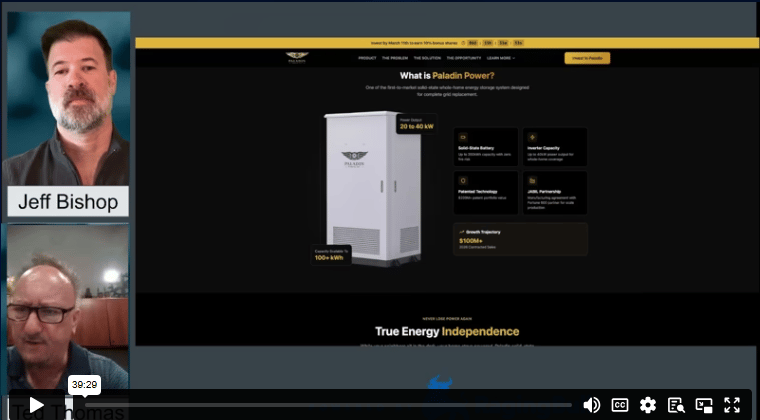Expand the LEARN MORE dropdown
The height and width of the screenshot is (420, 760).
501,58
